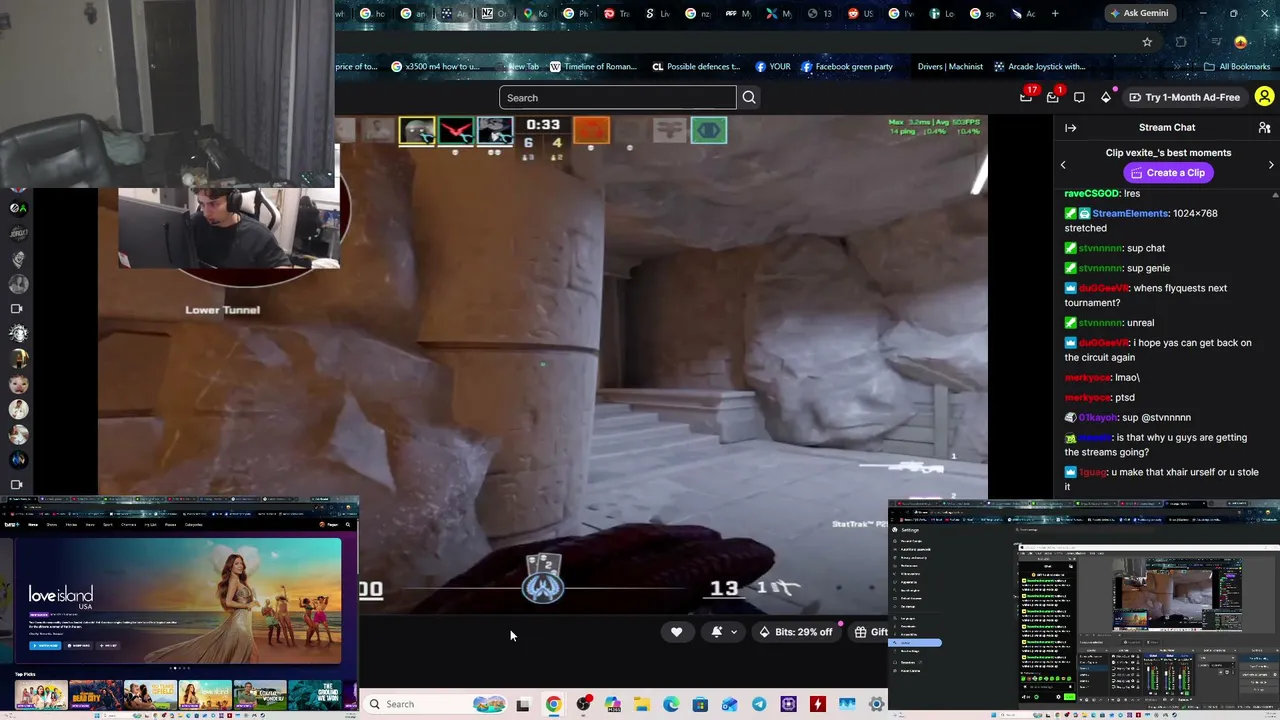
Task: Open 'Drivers | Machinist' bookmark
Action: [950, 67]
